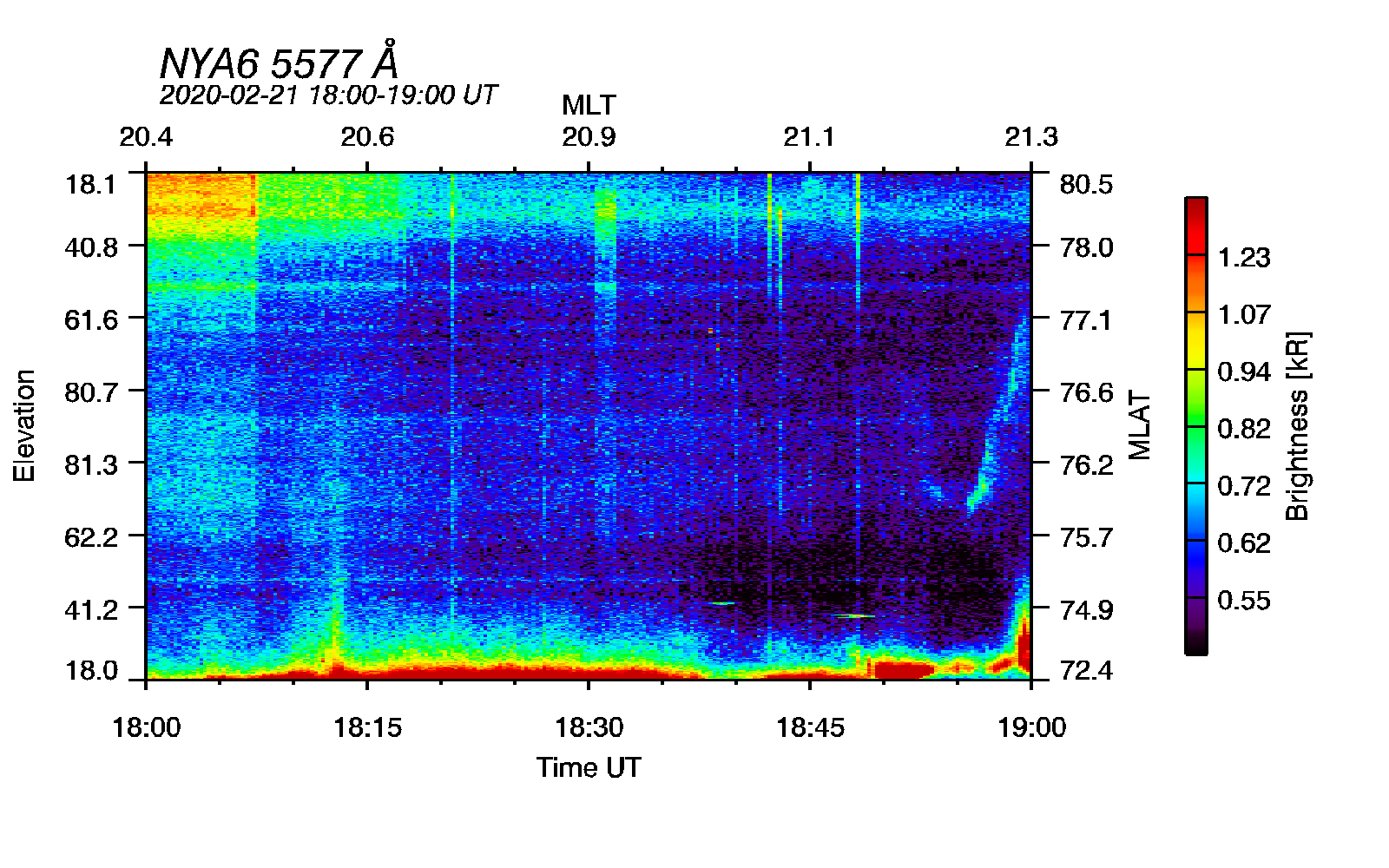The height and width of the screenshot is (868, 1389).
Task: Click the elevation tick 62.2
Action: (91, 537)
